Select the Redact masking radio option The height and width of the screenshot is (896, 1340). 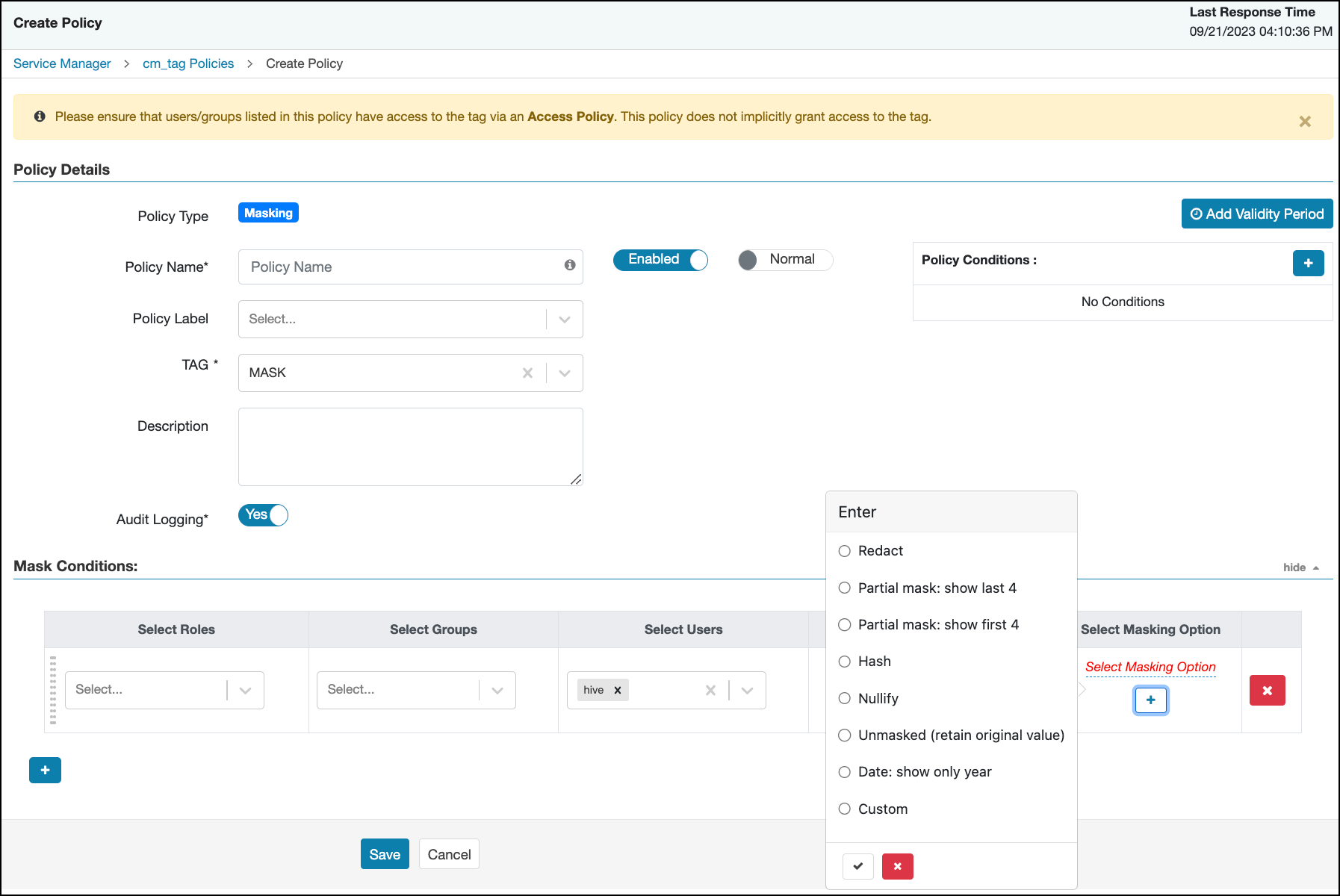(x=845, y=551)
